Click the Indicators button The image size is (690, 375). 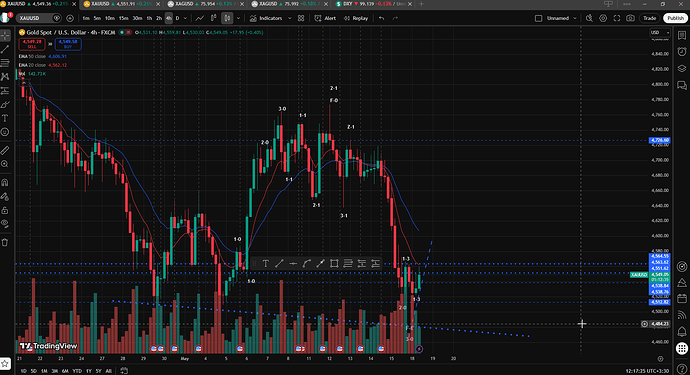266,18
